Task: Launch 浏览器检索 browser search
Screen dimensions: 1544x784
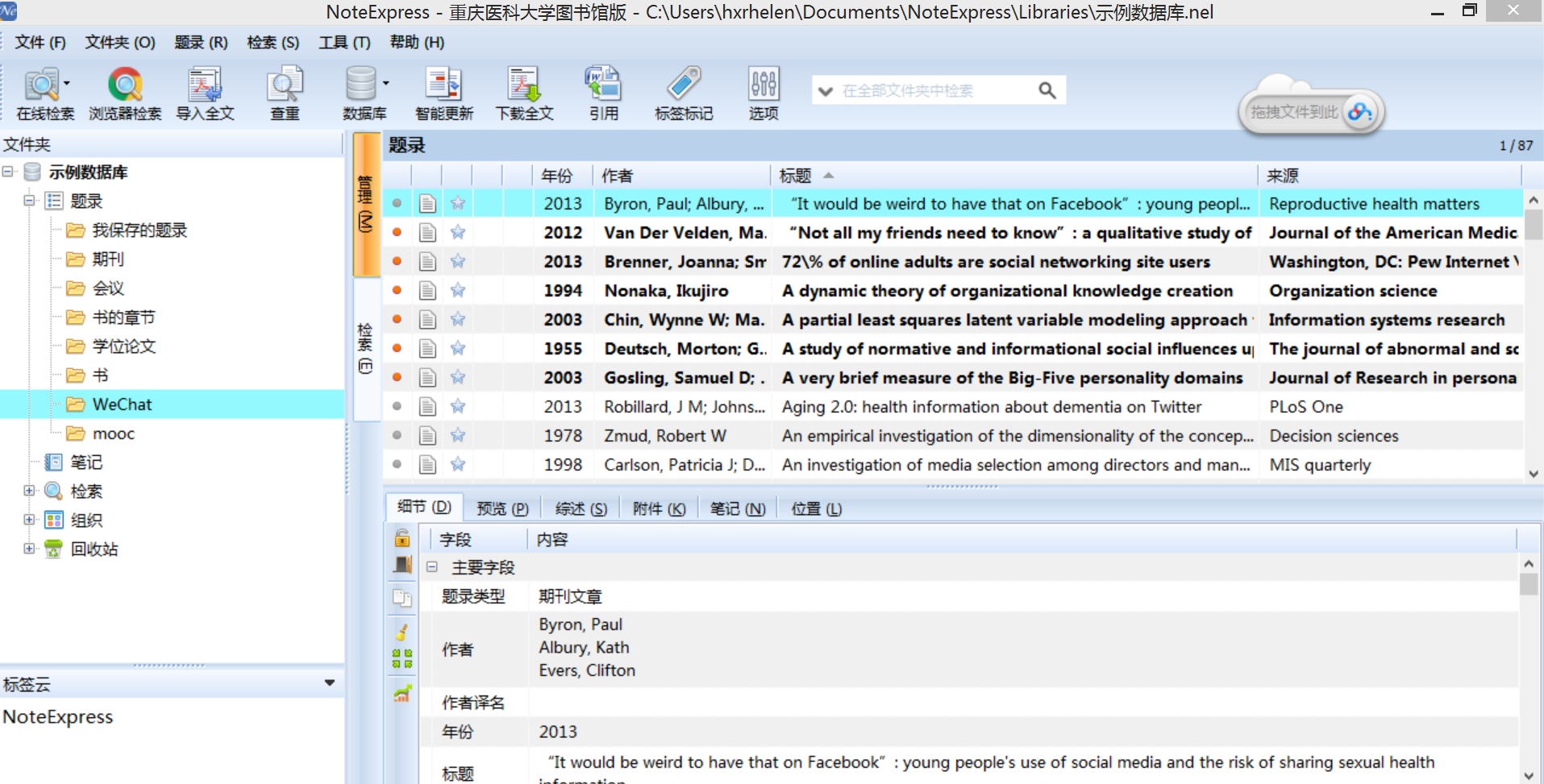Action: 125,95
